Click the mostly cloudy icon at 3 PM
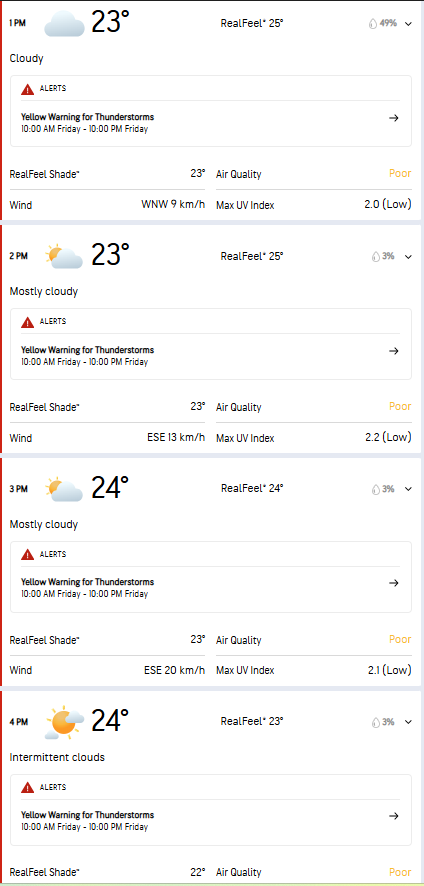This screenshot has width=424, height=886. point(64,489)
